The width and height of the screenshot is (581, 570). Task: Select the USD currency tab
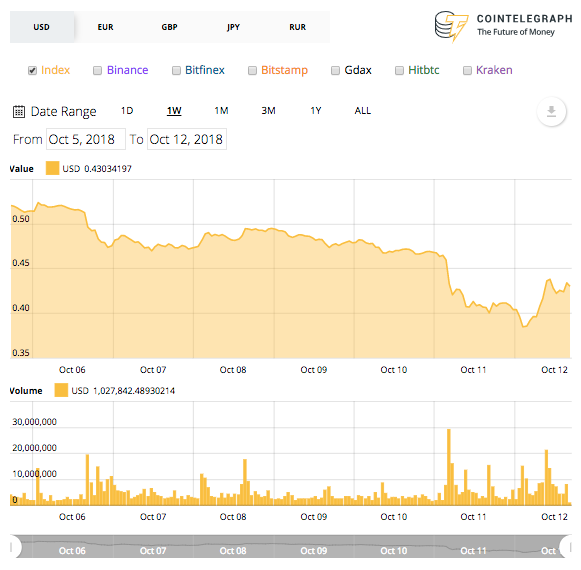42,27
